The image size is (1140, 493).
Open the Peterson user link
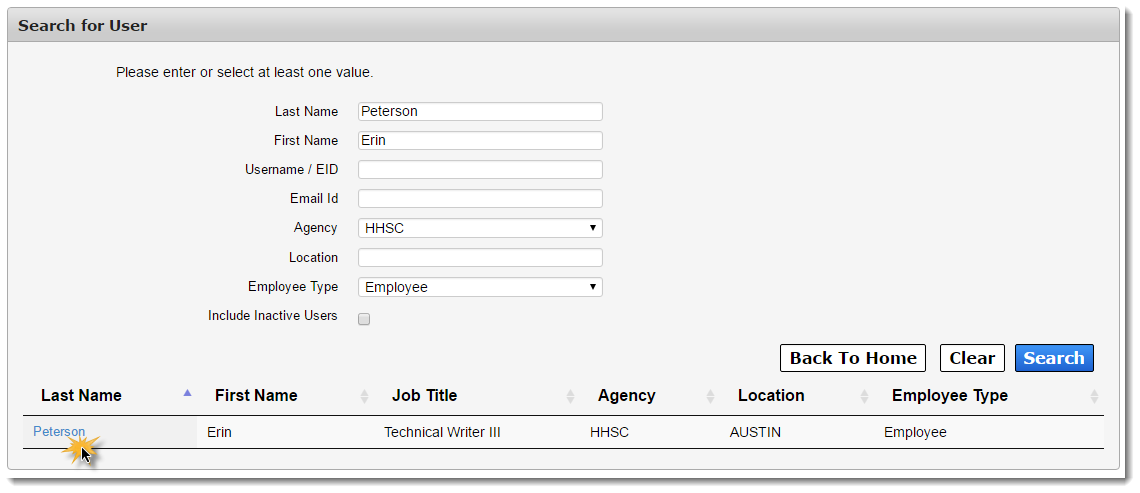pos(59,432)
